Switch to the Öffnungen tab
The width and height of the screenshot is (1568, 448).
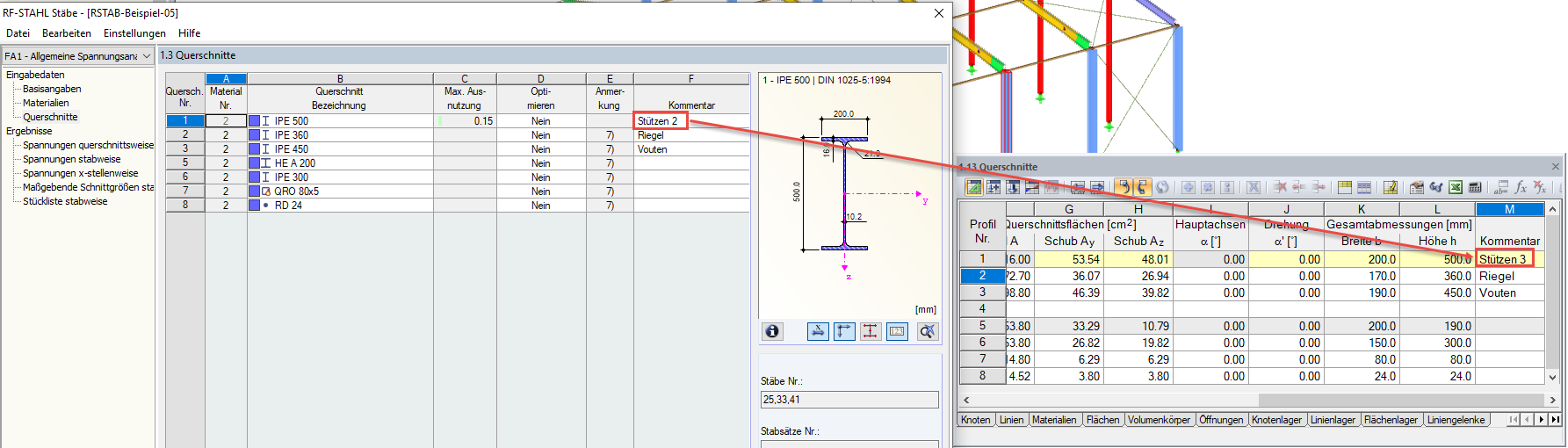click(1221, 420)
